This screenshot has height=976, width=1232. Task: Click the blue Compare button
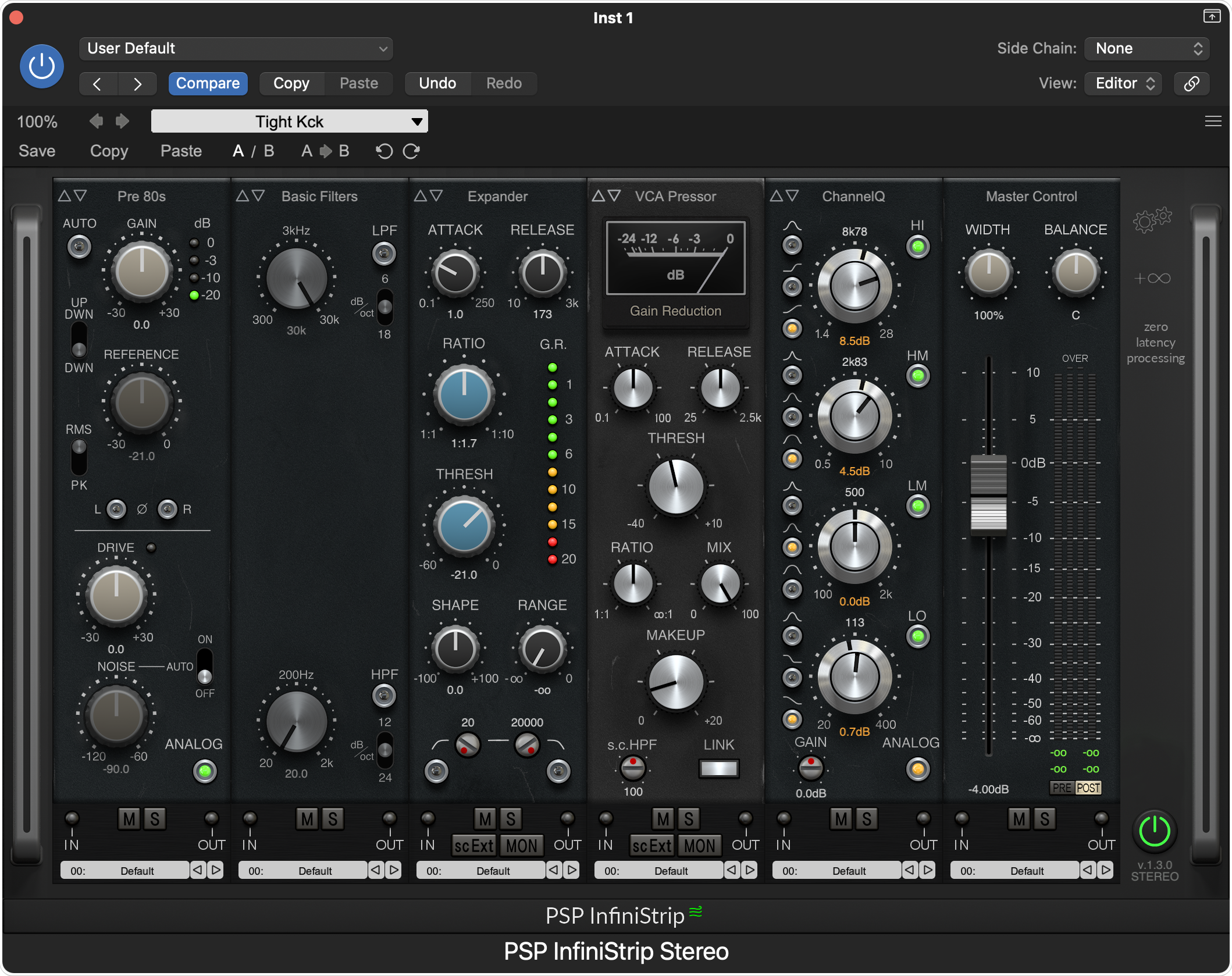pos(208,83)
